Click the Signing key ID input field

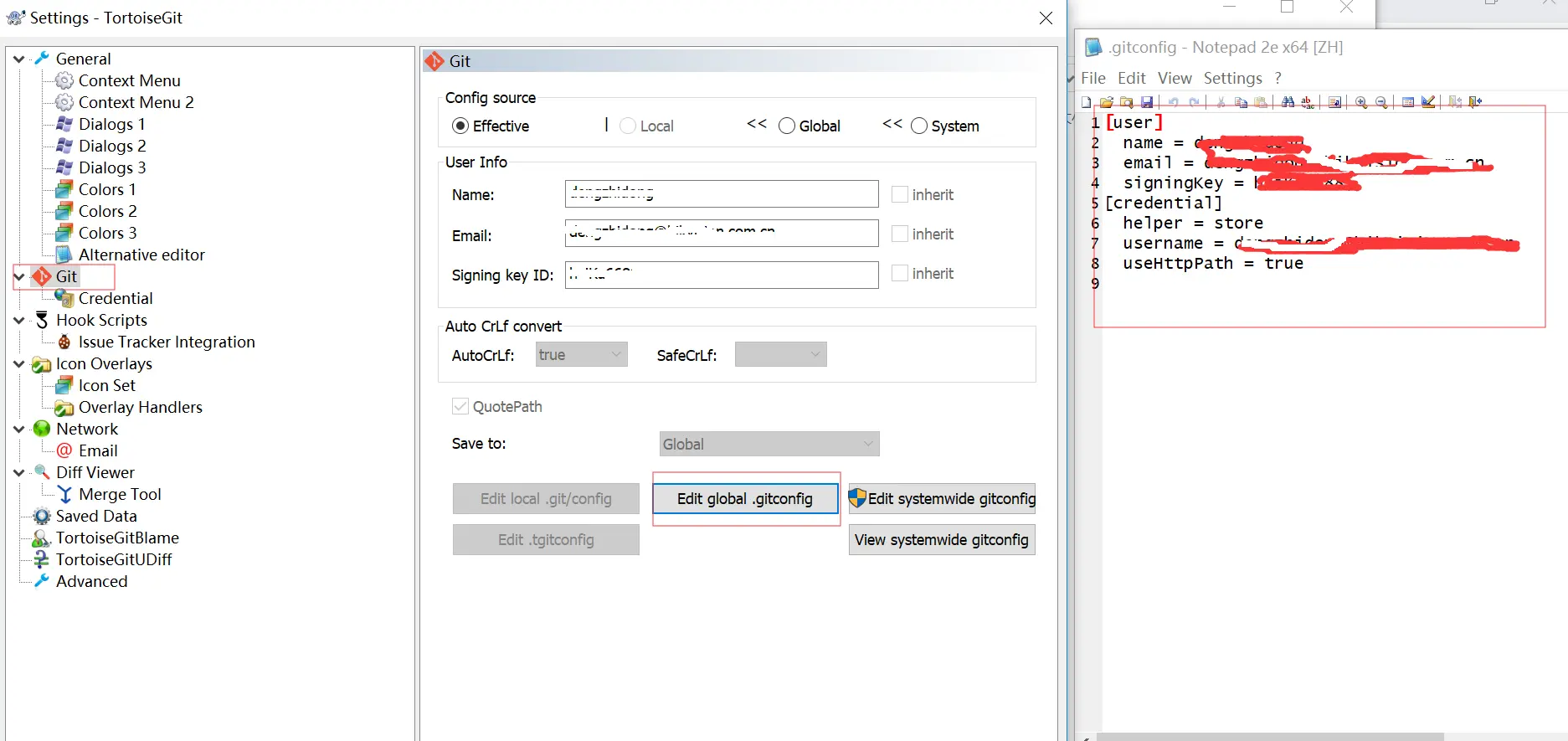pos(722,275)
